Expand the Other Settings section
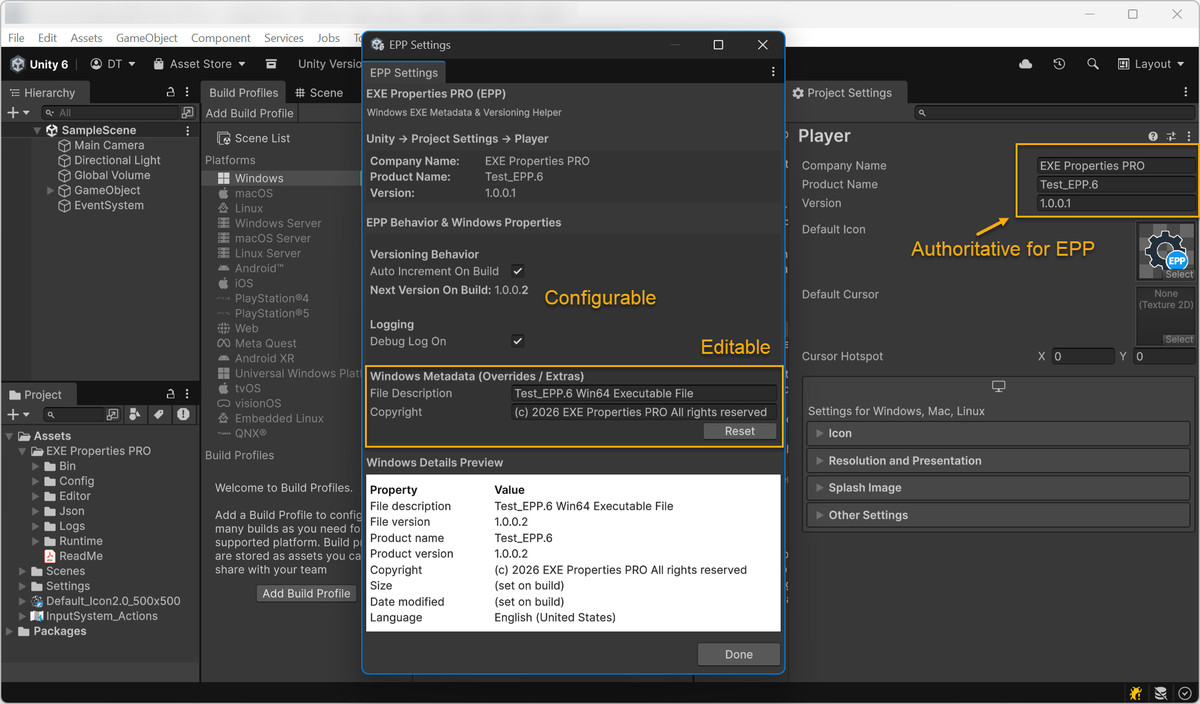This screenshot has width=1200, height=704. coord(867,515)
